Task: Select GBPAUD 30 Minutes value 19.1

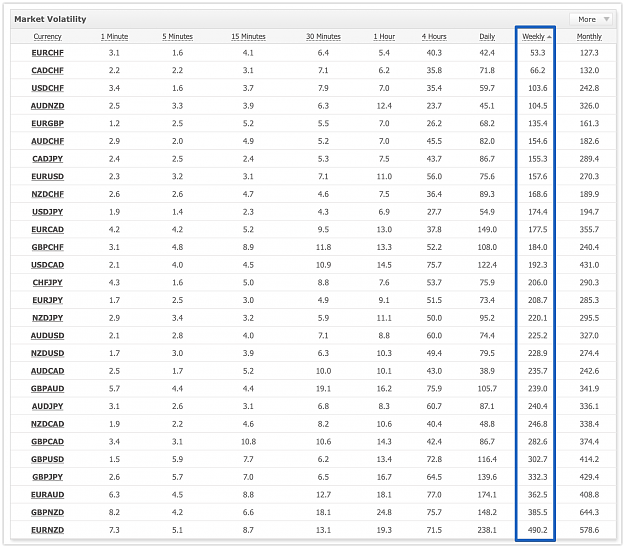Action: tap(323, 389)
